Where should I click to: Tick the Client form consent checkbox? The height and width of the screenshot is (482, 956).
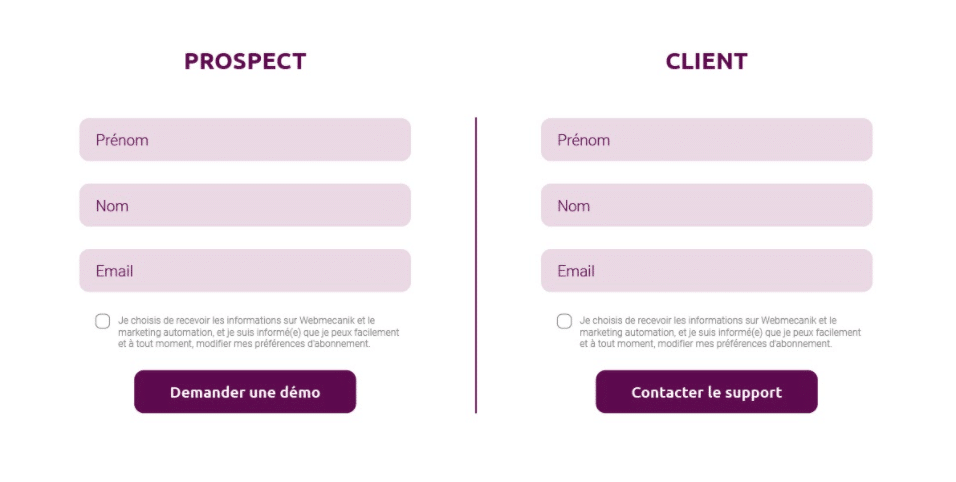(564, 321)
